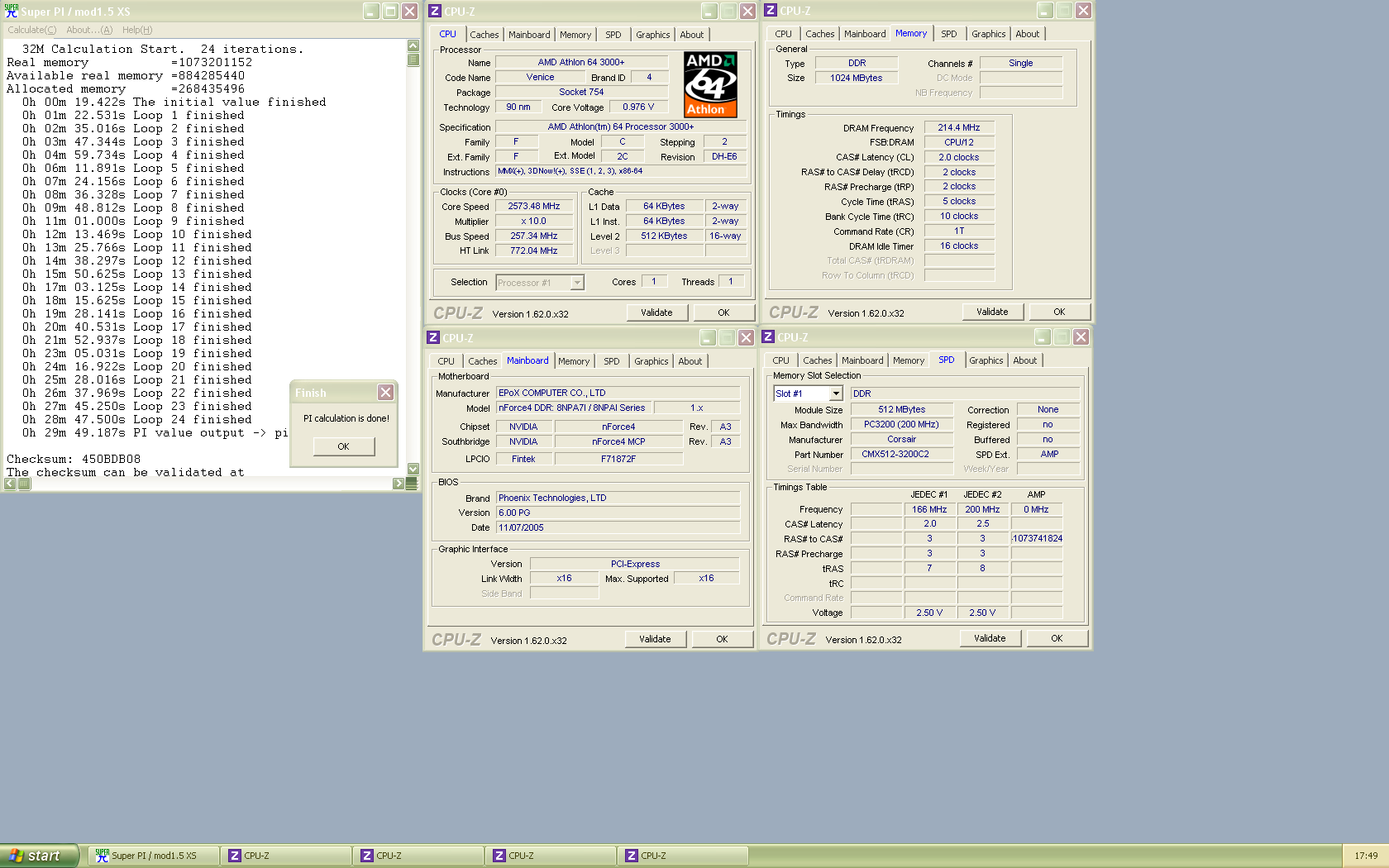Open the Processor #1 selection dropdown
Viewport: 1389px width, 868px height.
pos(577,283)
